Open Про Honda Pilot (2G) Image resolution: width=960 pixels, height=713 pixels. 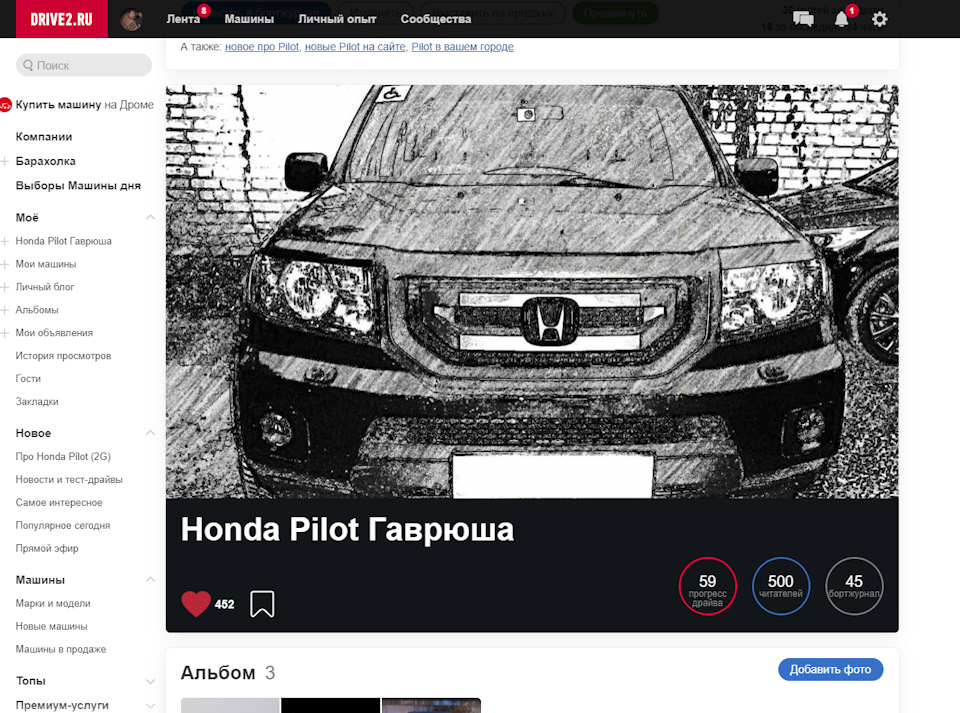point(63,457)
